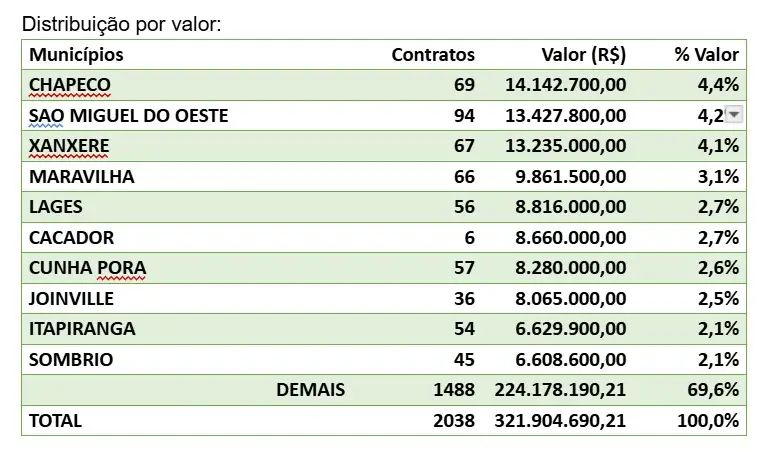Select the CHAPECO value 14.142.700,00

coord(560,84)
